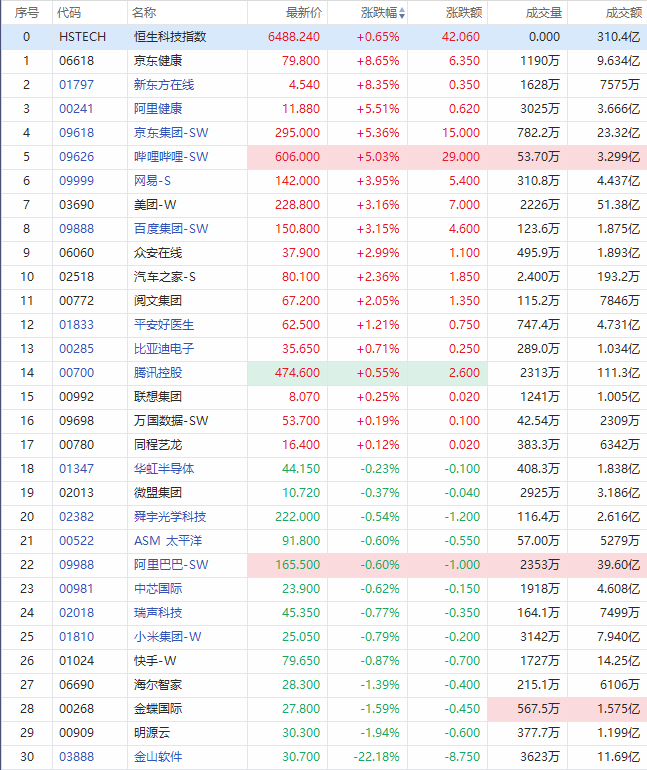Click the 名称 column header
This screenshot has width=647, height=770.
(x=144, y=13)
